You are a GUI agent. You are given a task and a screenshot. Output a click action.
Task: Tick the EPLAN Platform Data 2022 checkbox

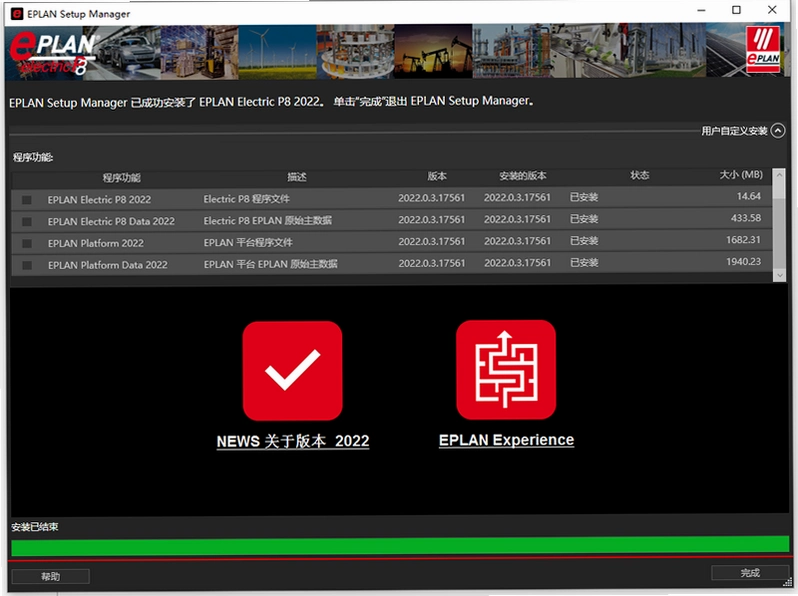pos(26,265)
